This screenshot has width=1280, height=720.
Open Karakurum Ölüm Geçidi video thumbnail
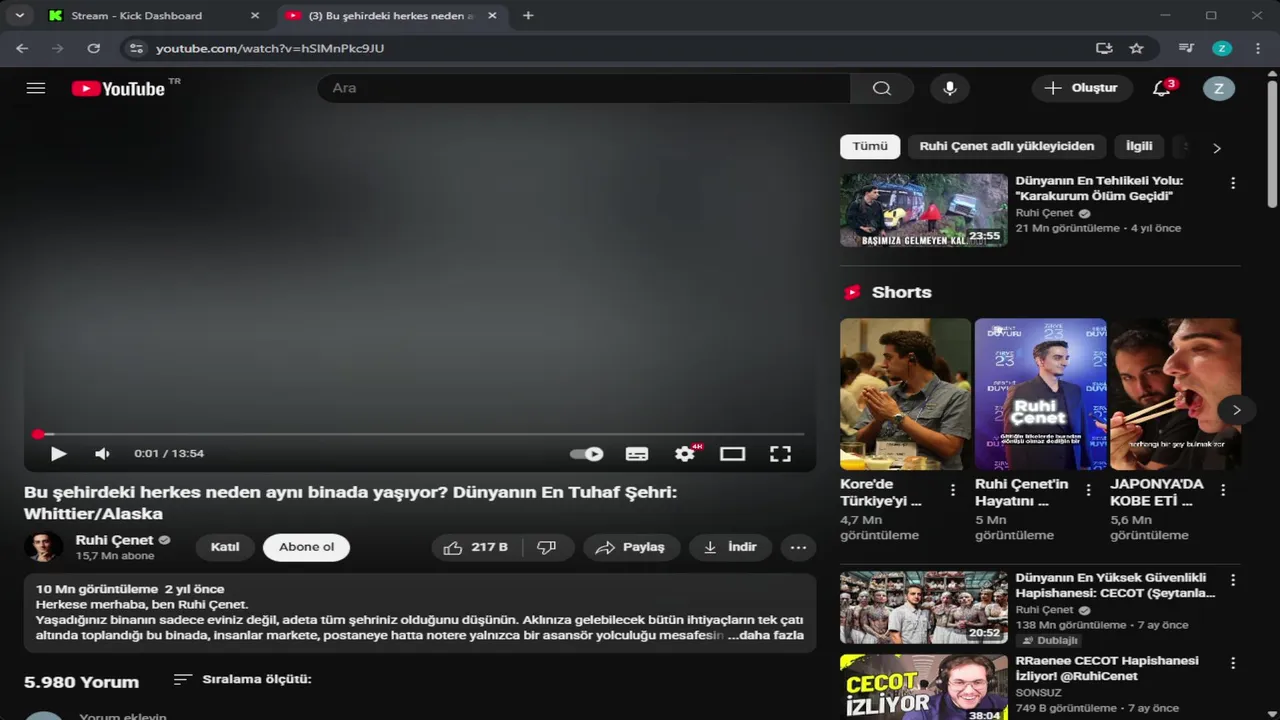[x=924, y=210]
